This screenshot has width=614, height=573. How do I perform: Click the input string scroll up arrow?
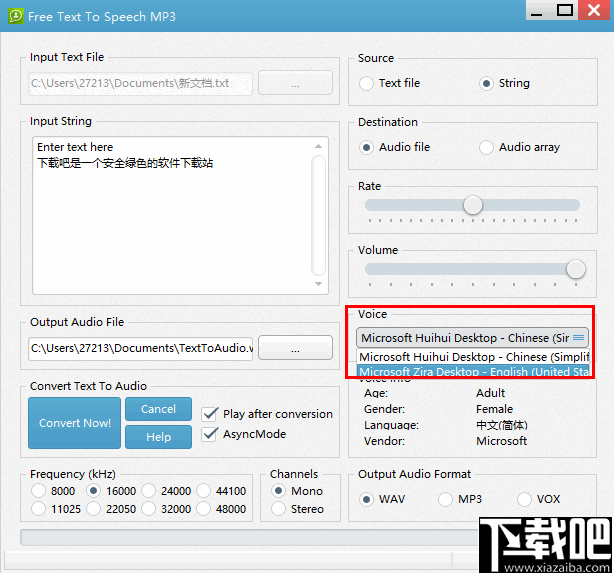[318, 146]
